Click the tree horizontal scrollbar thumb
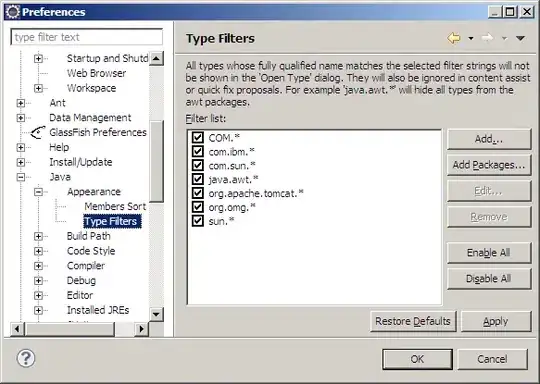The image size is (540, 384). coord(70,329)
